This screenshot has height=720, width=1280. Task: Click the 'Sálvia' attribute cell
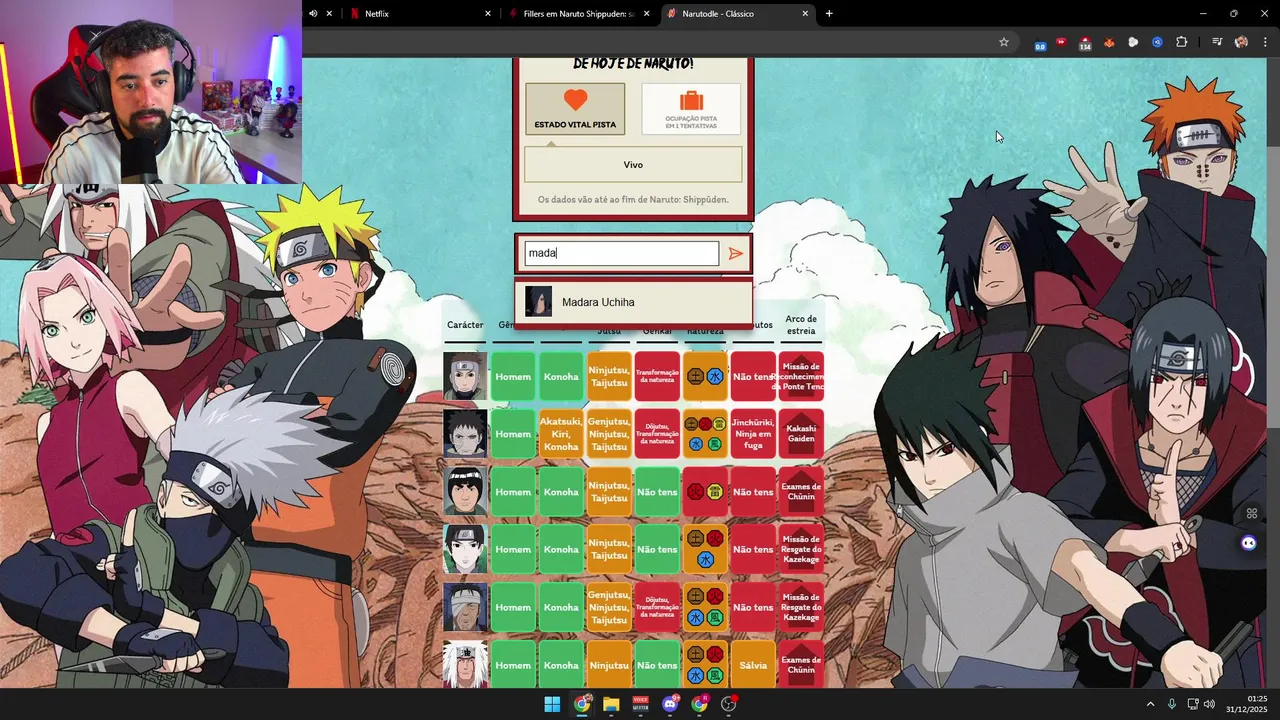pyautogui.click(x=753, y=665)
